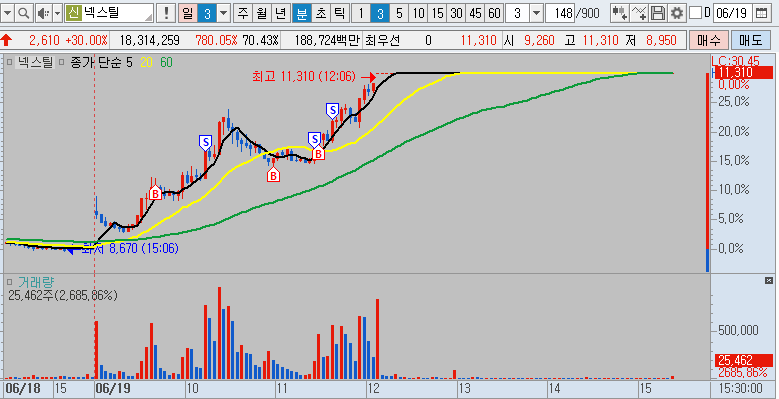Click the red up arrow indicator
Screen dimensions: 779x399
(x=7, y=40)
